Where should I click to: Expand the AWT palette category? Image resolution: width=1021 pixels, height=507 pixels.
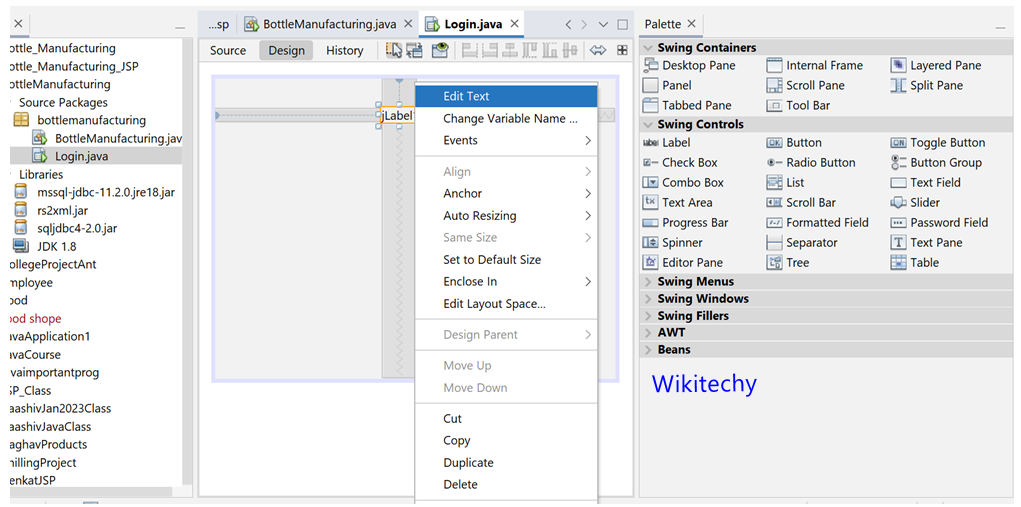648,333
